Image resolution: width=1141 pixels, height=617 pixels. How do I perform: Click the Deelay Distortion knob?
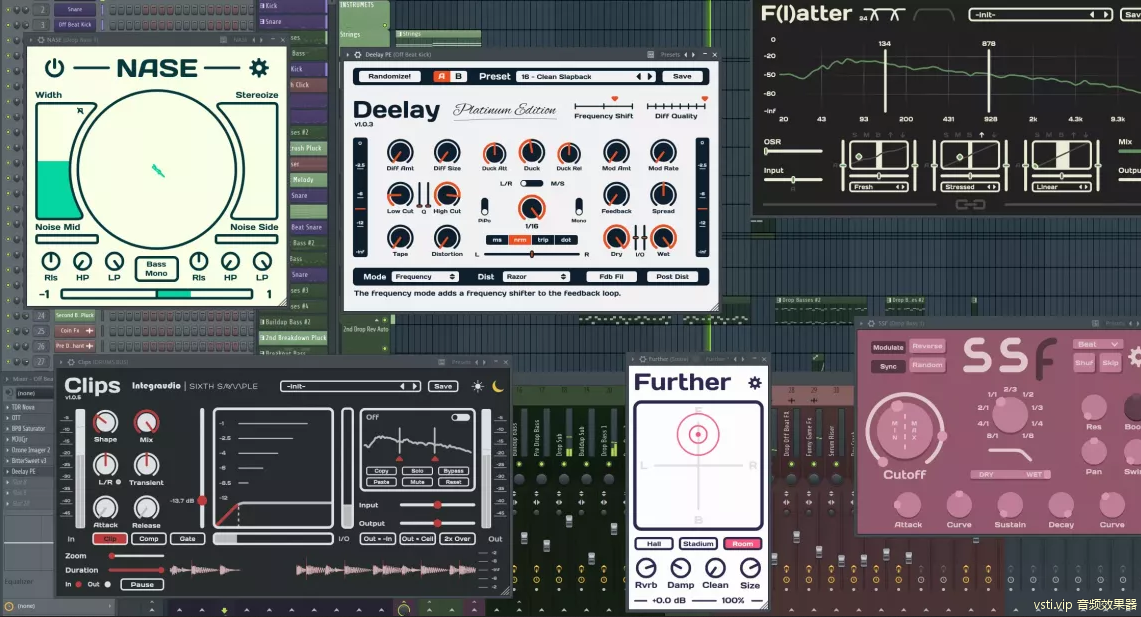click(447, 238)
